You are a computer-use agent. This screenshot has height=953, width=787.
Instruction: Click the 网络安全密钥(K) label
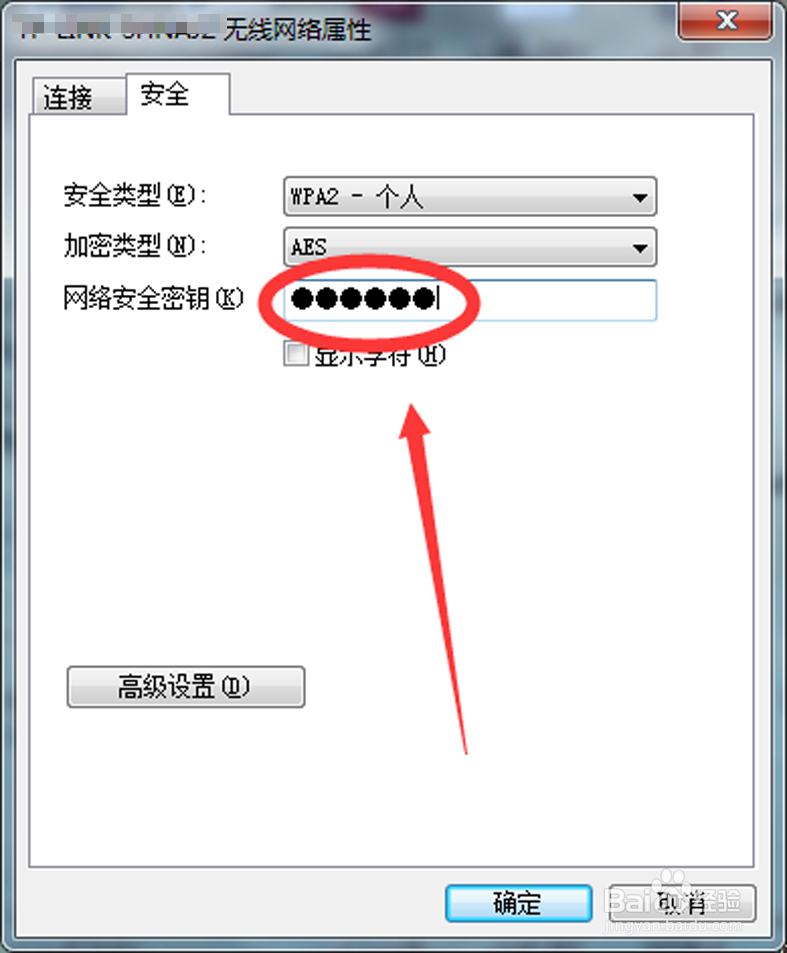153,298
